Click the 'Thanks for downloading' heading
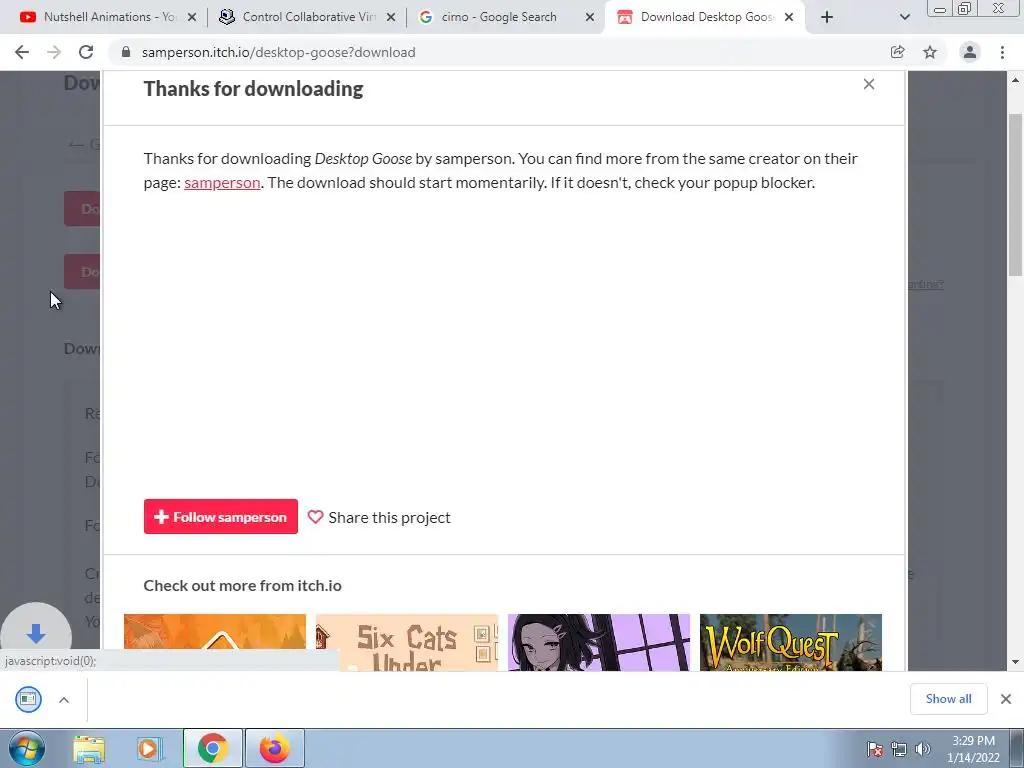The height and width of the screenshot is (768, 1024). click(x=253, y=89)
